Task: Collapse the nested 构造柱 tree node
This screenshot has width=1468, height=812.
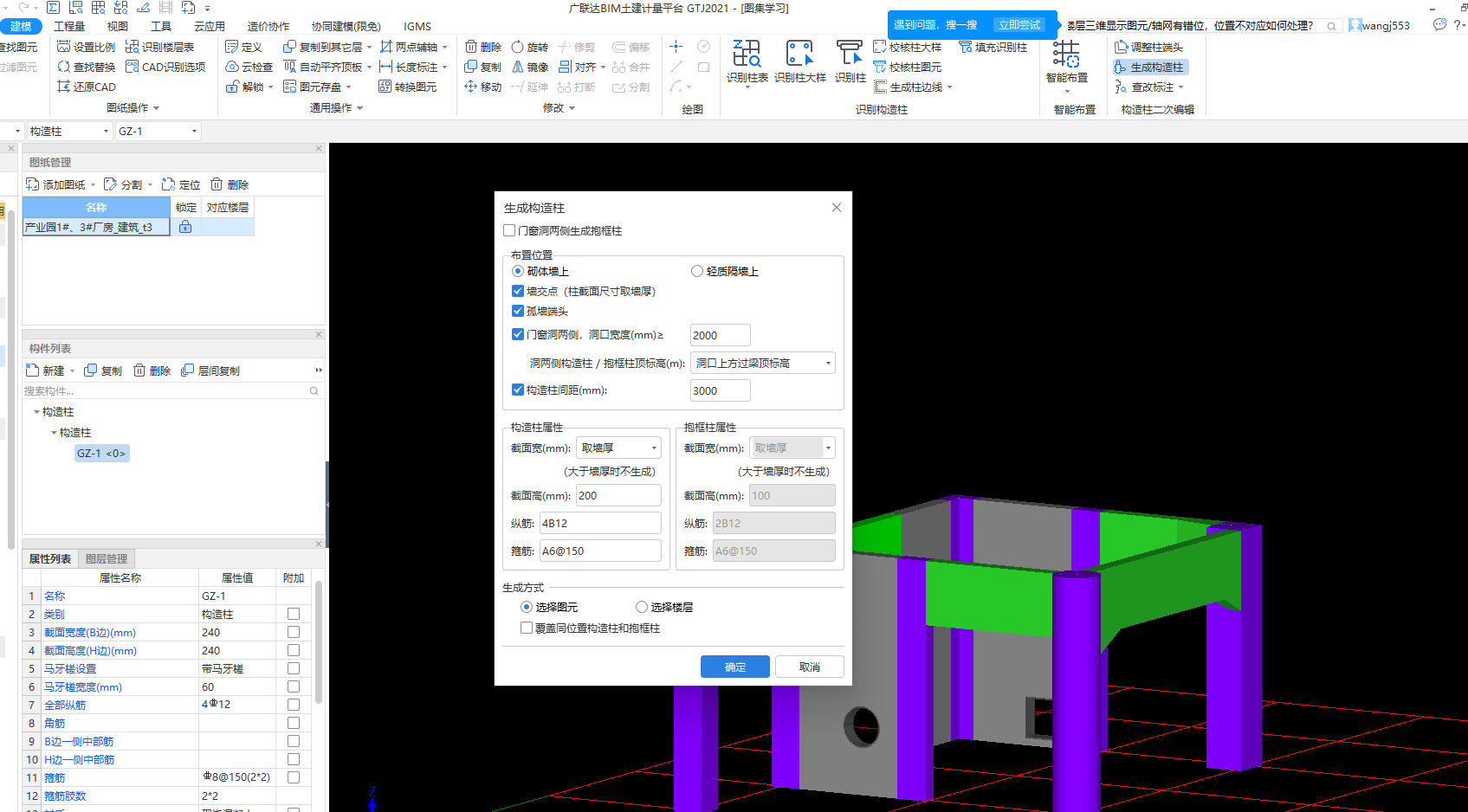Action: click(54, 433)
